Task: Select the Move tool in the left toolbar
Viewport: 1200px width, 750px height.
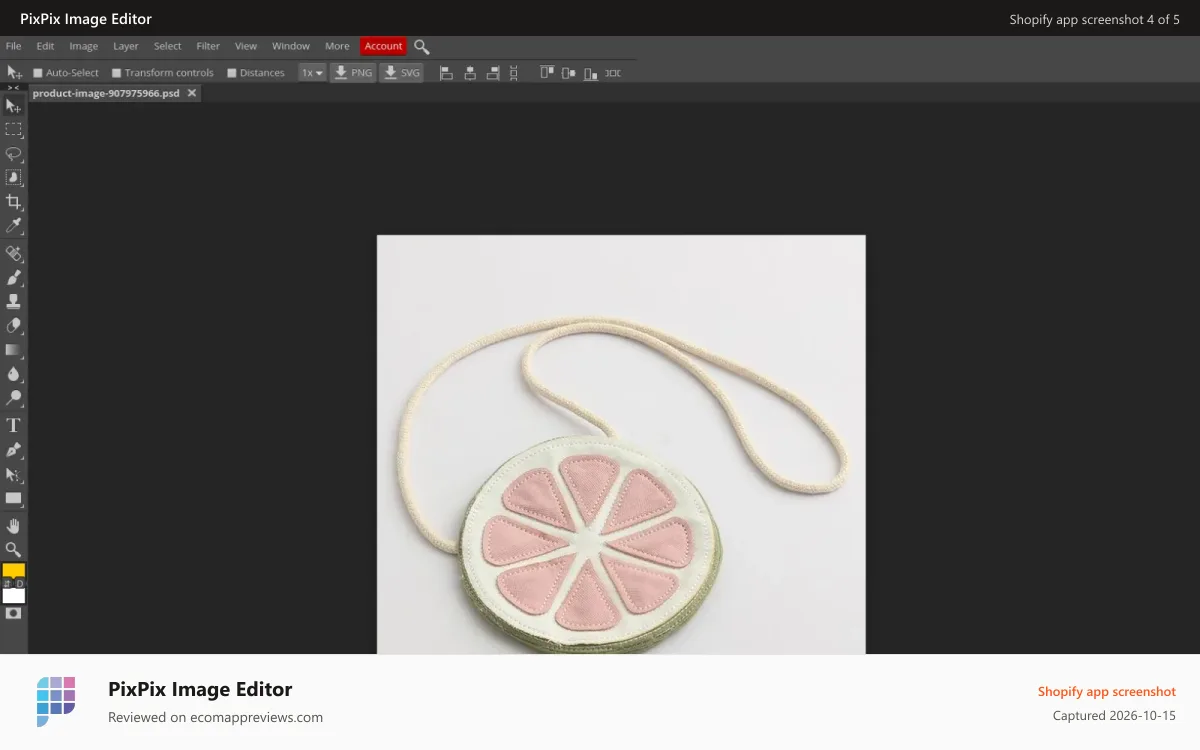Action: (13, 106)
